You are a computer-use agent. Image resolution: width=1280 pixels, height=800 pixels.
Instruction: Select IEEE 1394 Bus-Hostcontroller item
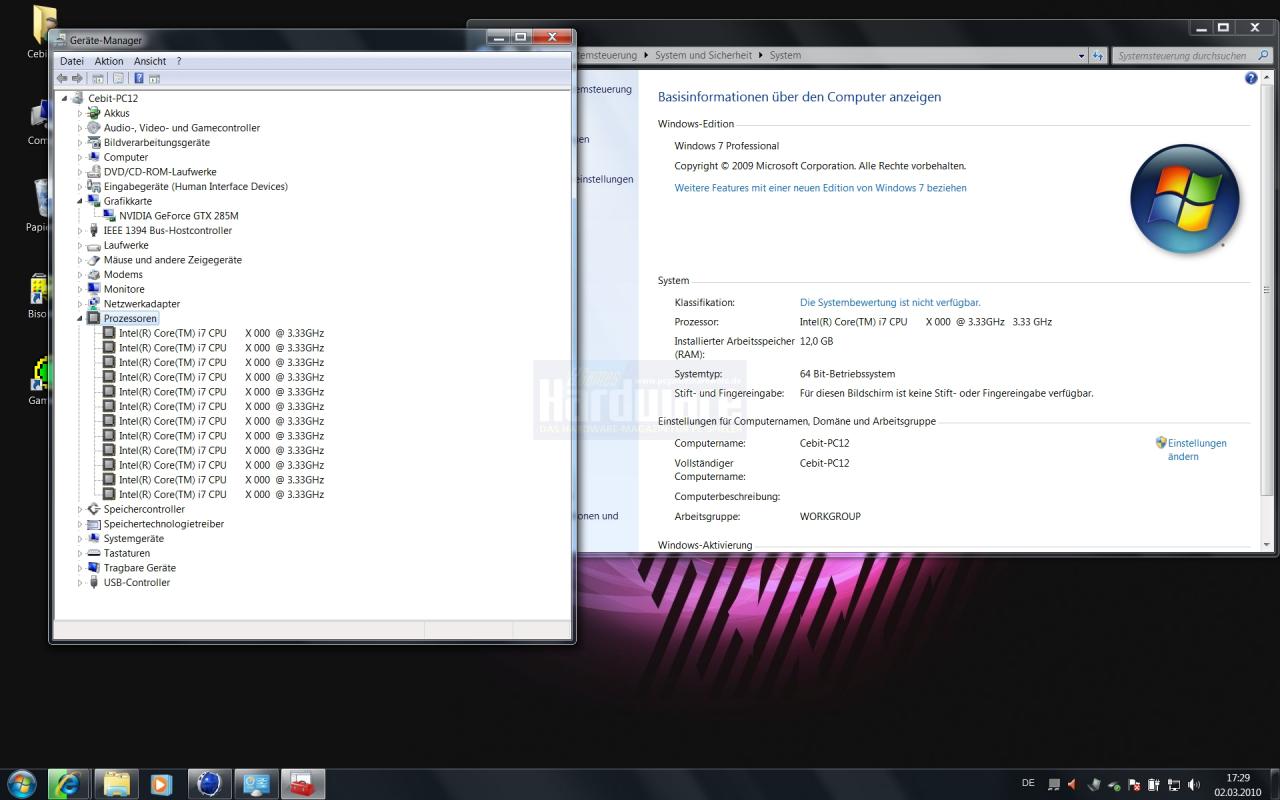tap(167, 230)
